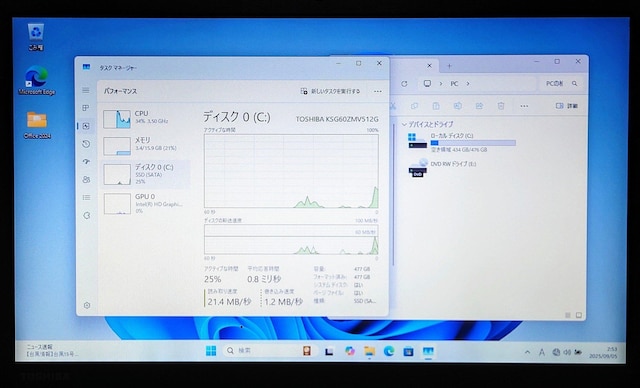Click the disk active time graph
Image resolution: width=640 pixels, height=388 pixels.
coord(291,171)
